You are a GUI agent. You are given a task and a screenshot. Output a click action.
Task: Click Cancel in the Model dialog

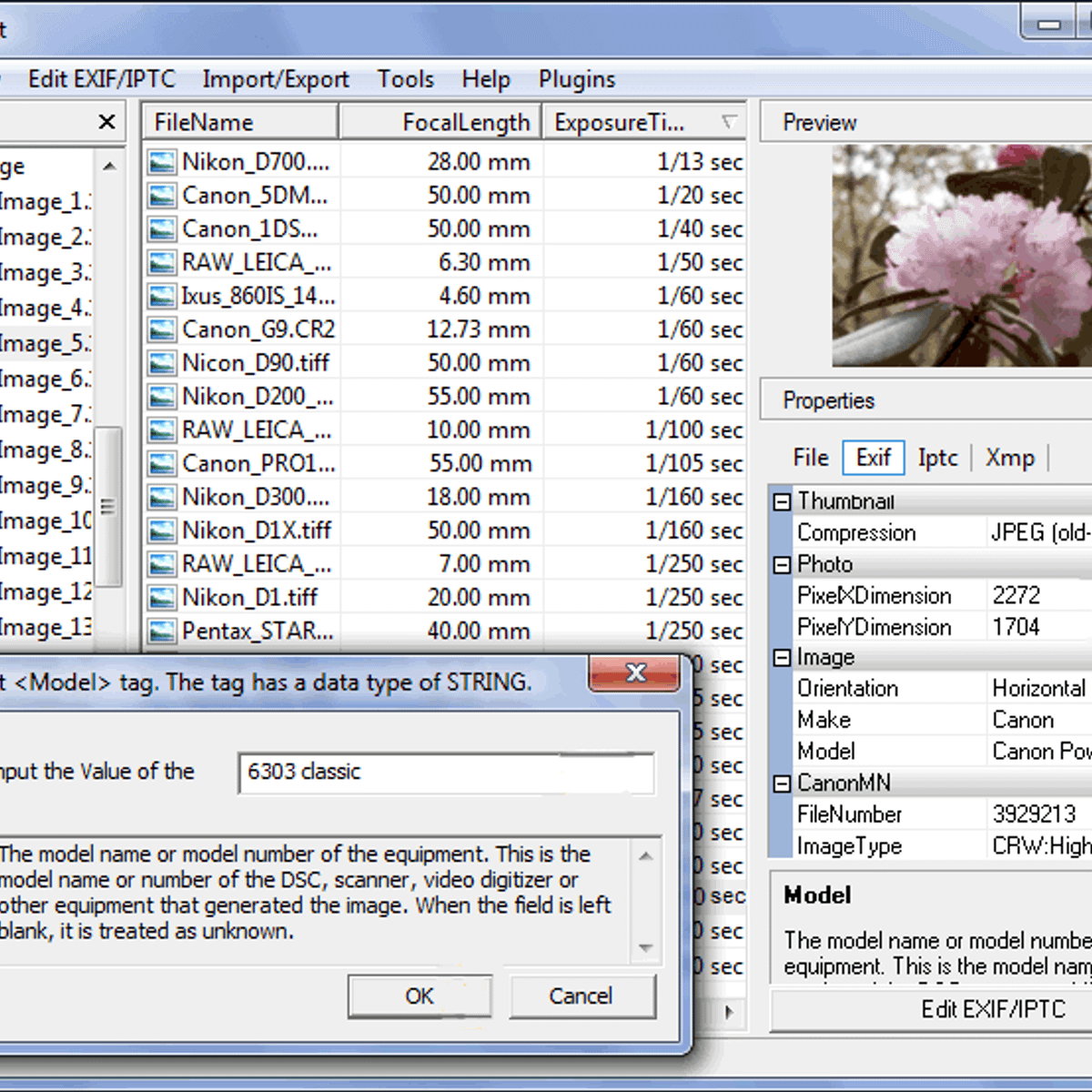[x=581, y=996]
